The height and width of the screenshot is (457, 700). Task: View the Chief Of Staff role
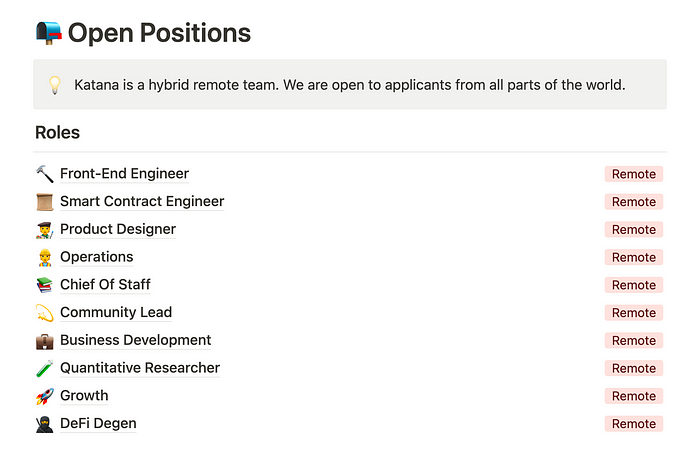105,284
